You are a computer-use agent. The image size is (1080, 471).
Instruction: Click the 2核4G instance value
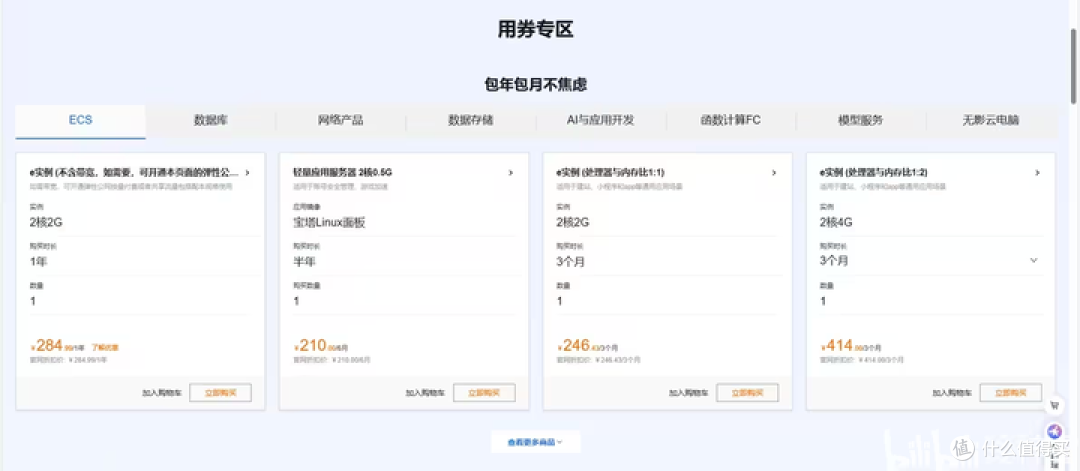click(x=836, y=222)
